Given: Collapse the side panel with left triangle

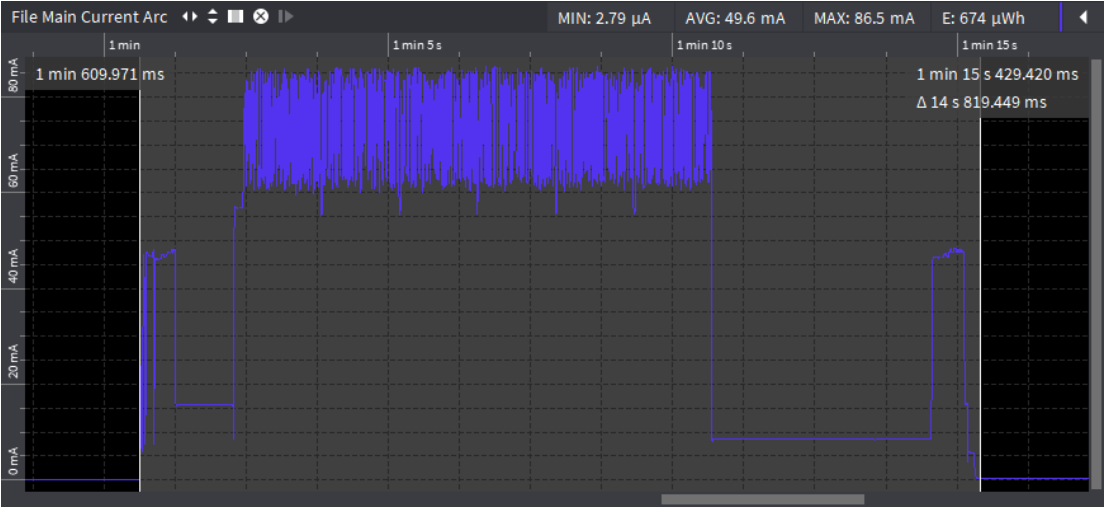Looking at the screenshot, I should [1083, 18].
